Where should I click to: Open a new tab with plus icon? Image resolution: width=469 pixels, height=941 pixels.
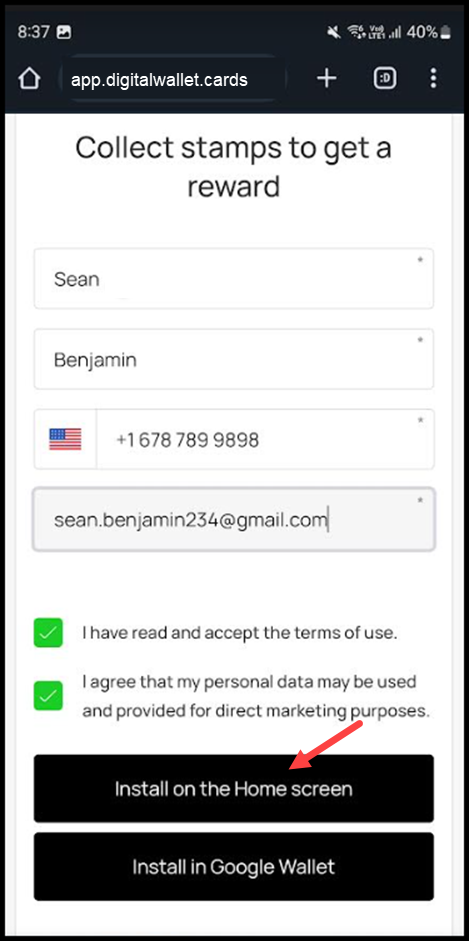[326, 78]
